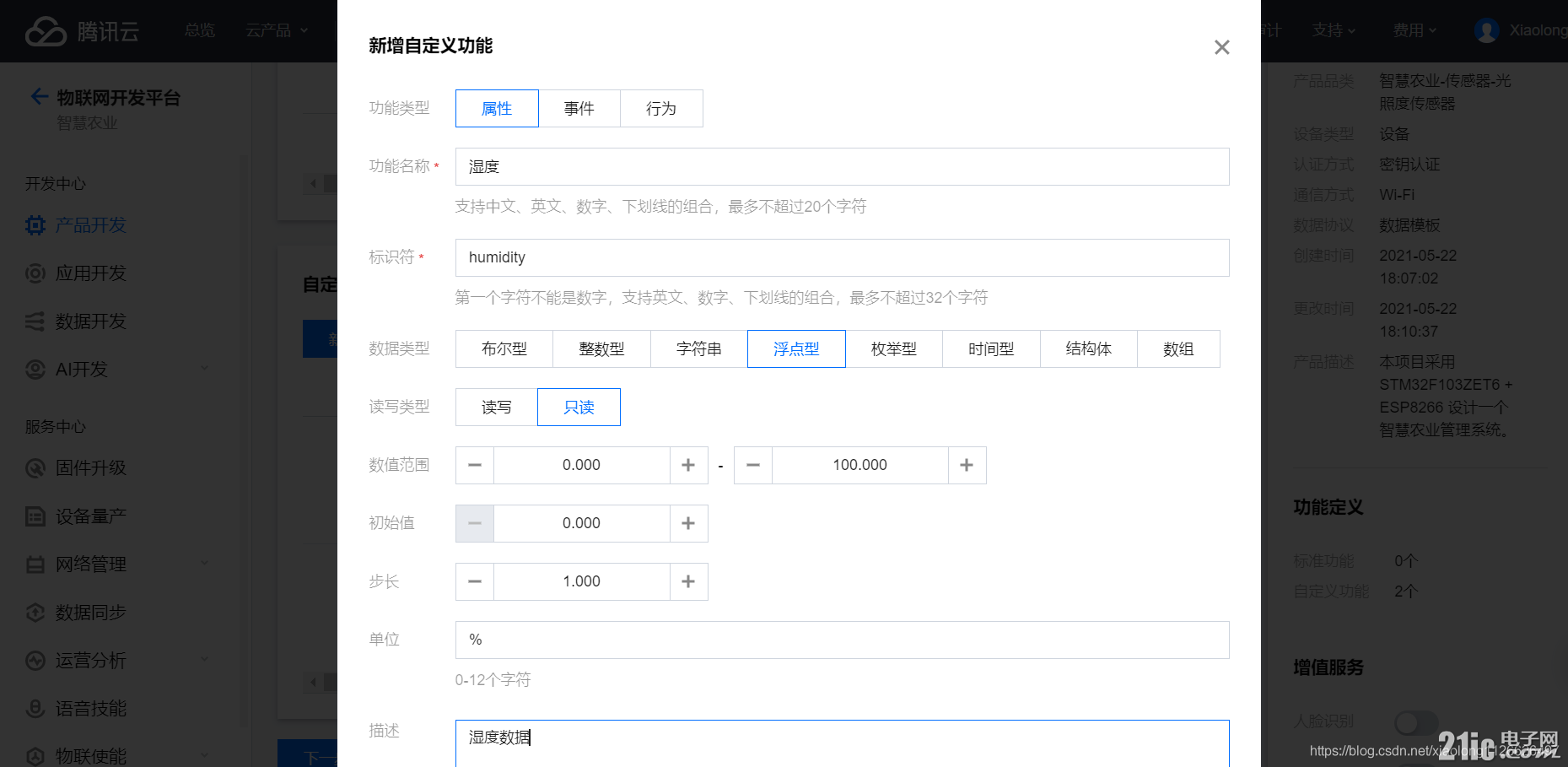Screen dimensions: 1568x767
Task: Click the 单位 input field with %
Action: pos(842,640)
